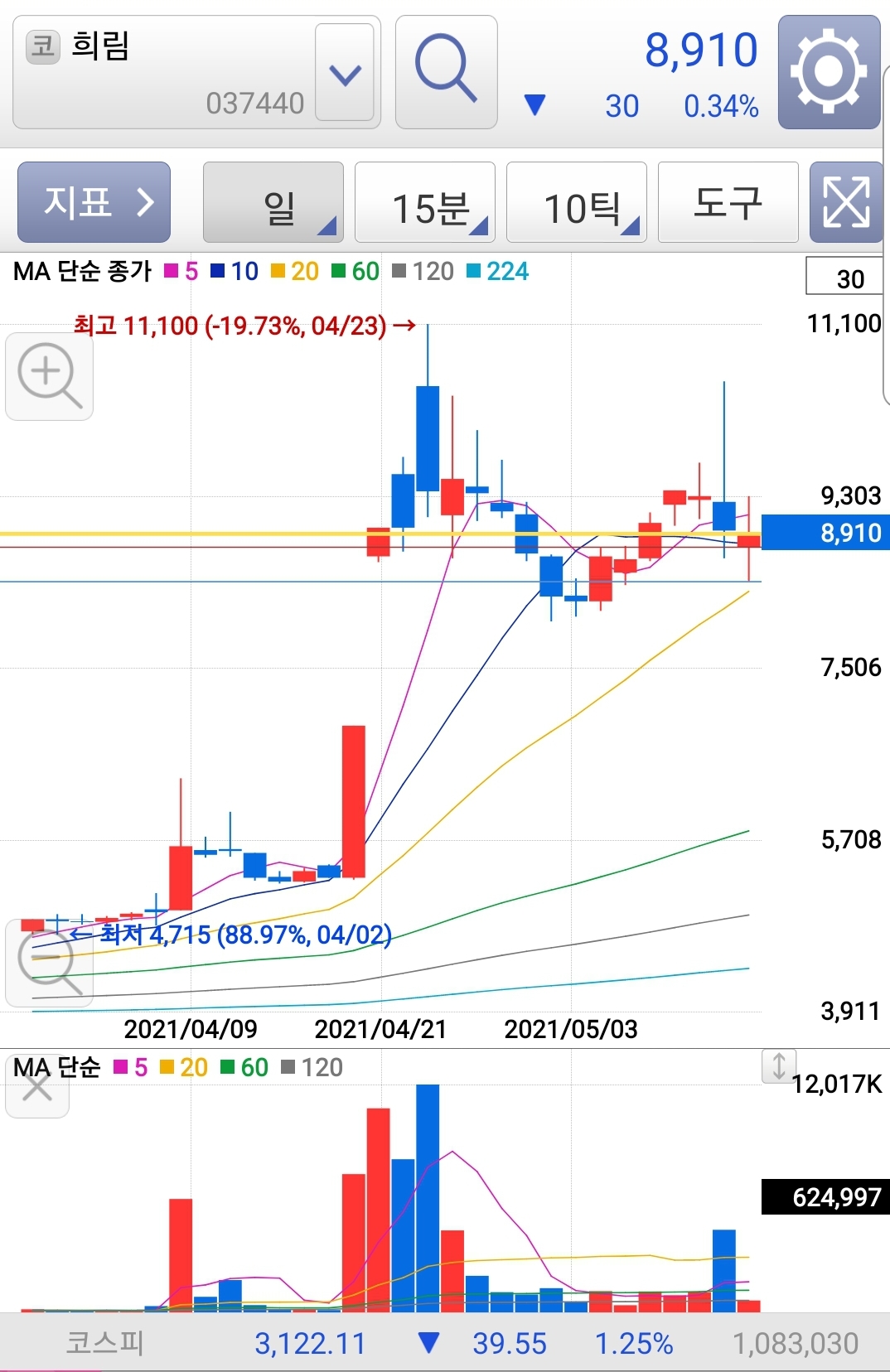Image resolution: width=890 pixels, height=1372 pixels.
Task: Zoom out on the chart
Action: [49, 964]
